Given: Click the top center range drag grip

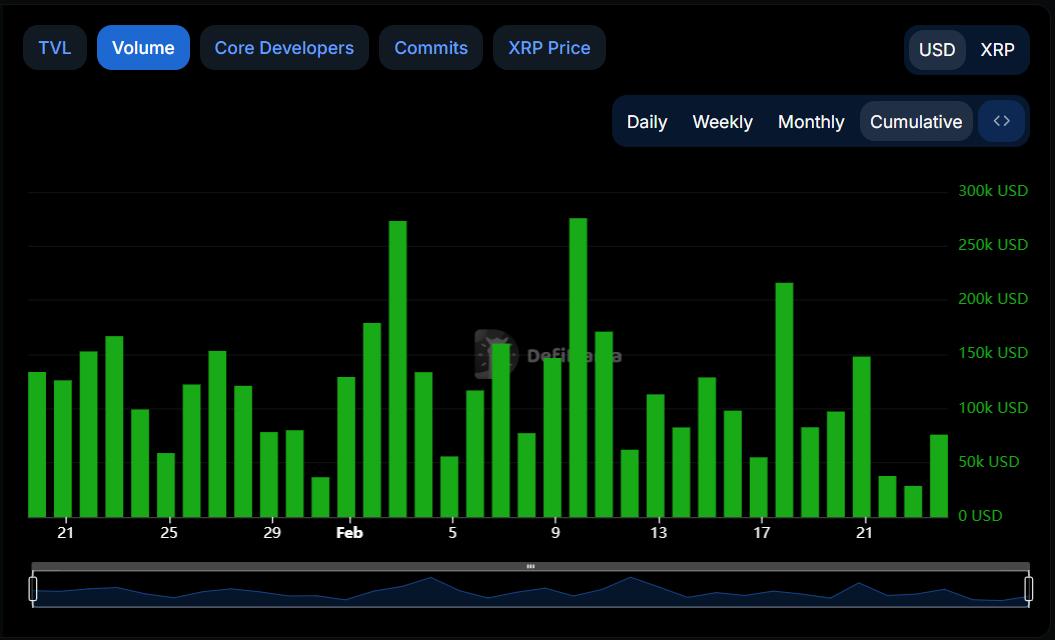Looking at the screenshot, I should pos(530,566).
